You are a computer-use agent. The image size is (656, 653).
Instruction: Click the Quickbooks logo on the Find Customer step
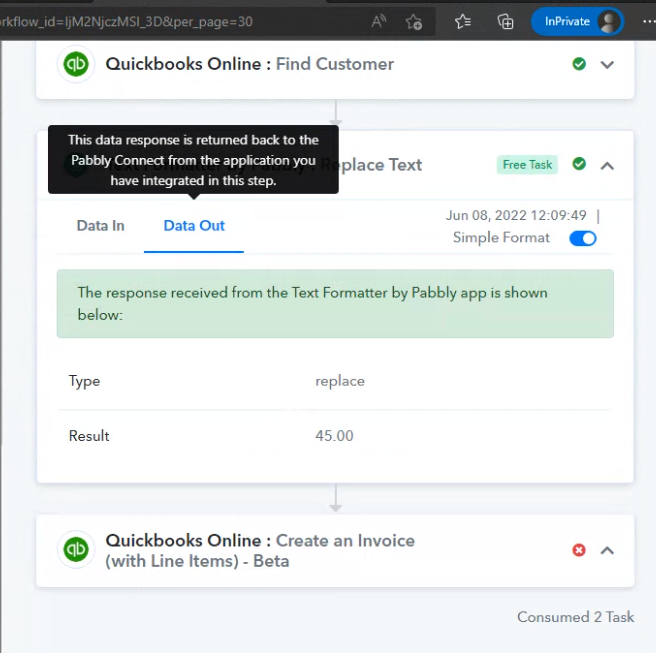(76, 64)
